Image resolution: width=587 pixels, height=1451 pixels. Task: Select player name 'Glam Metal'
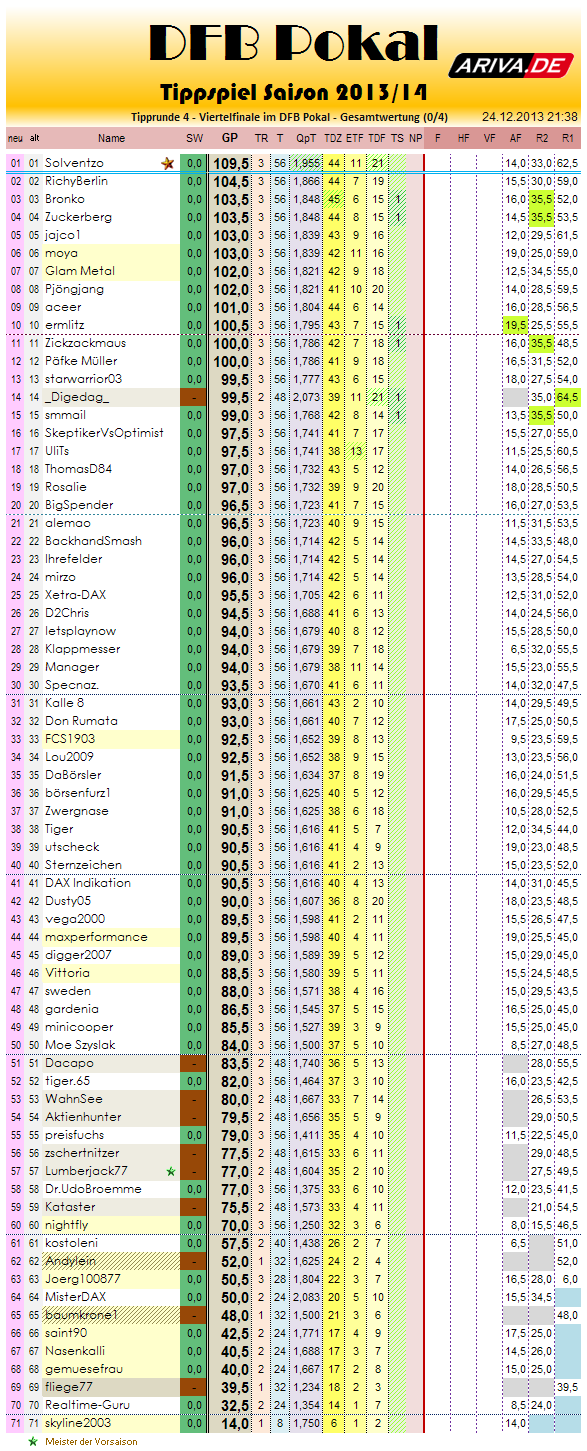click(79, 271)
